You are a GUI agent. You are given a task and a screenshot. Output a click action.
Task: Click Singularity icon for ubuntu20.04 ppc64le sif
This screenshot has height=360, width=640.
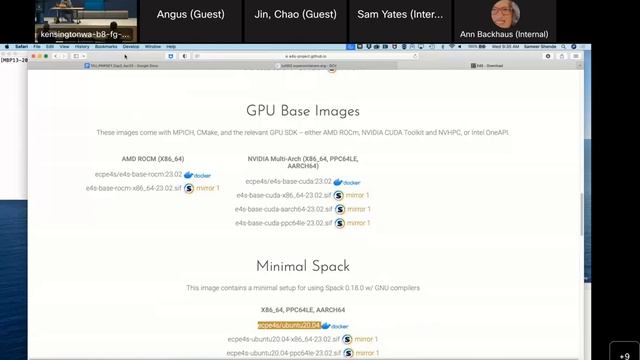pos(348,353)
